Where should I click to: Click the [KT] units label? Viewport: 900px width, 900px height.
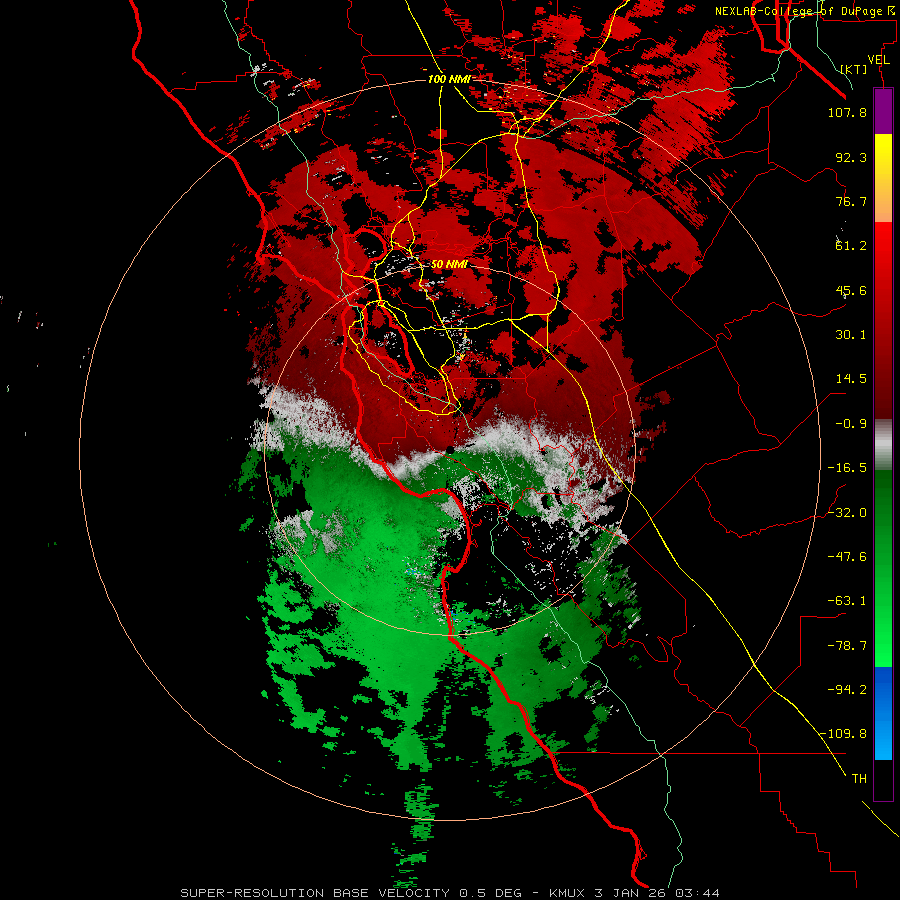tap(854, 69)
